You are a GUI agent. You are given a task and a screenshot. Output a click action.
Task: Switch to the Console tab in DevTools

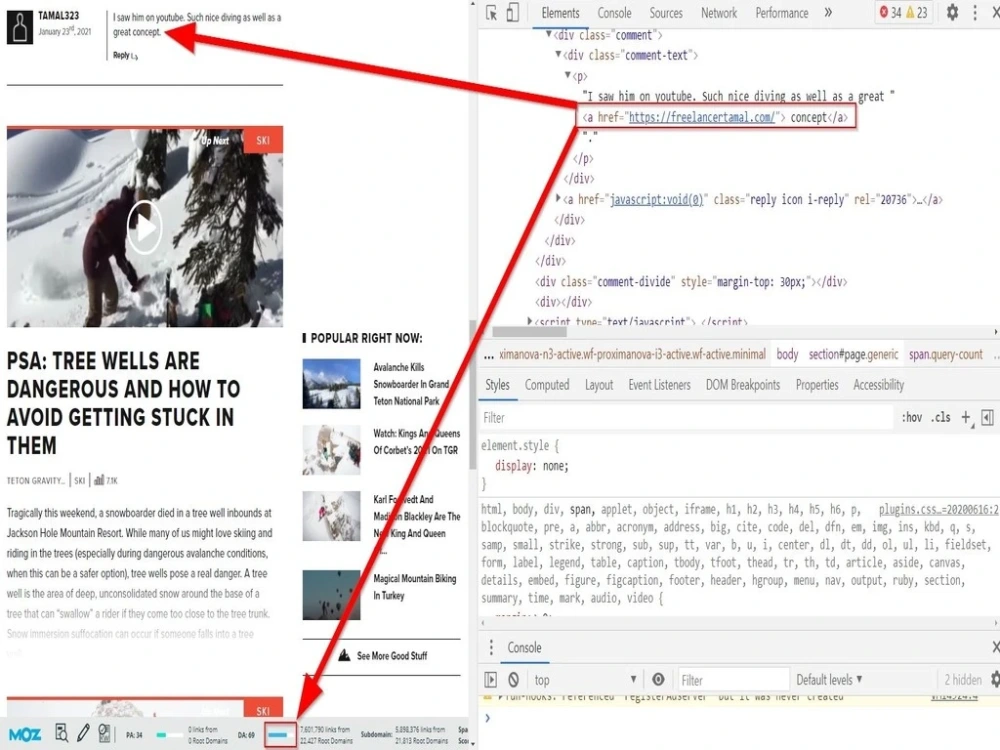coord(614,13)
